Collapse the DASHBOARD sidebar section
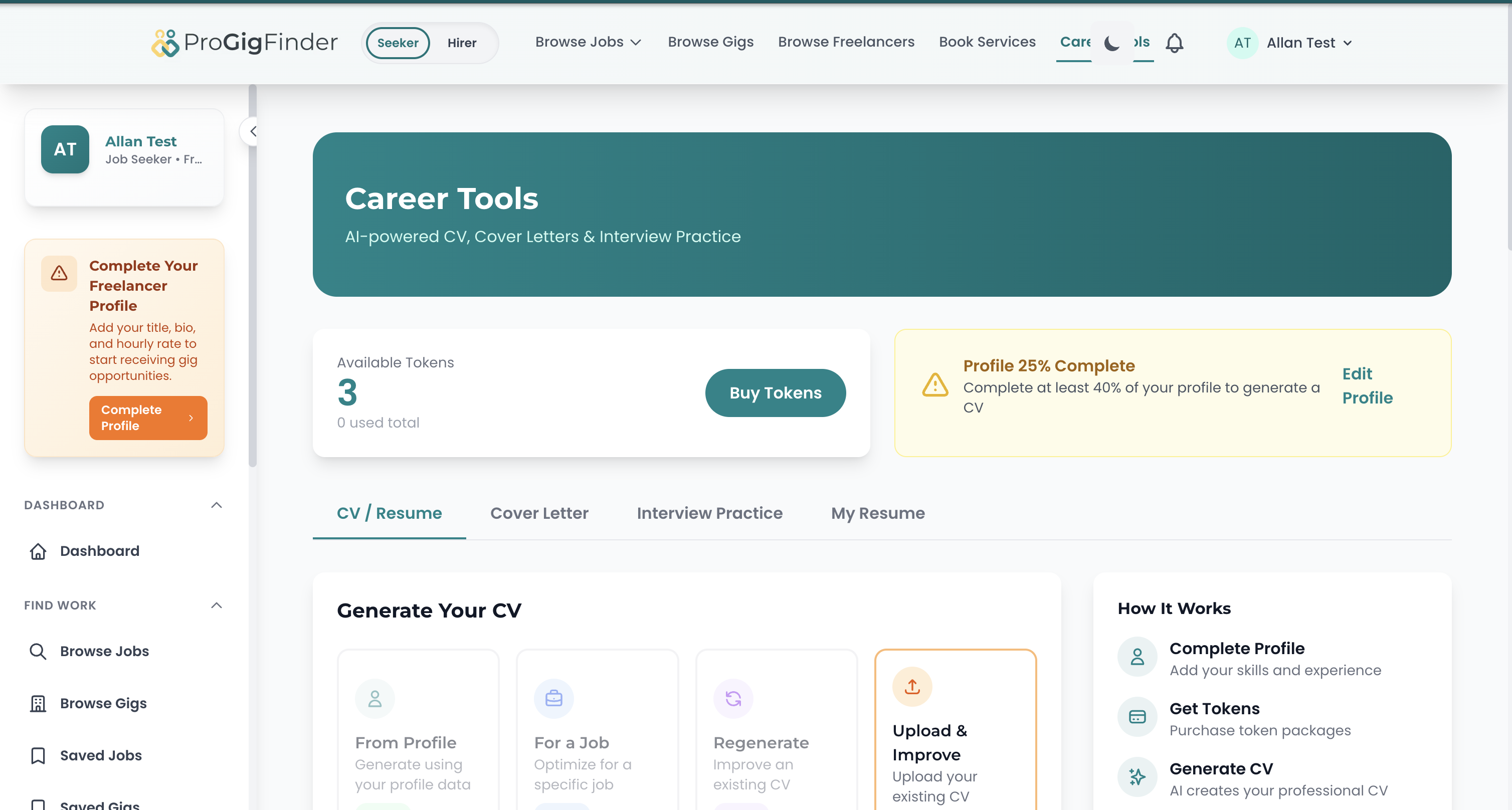The image size is (1512, 810). pos(217,505)
